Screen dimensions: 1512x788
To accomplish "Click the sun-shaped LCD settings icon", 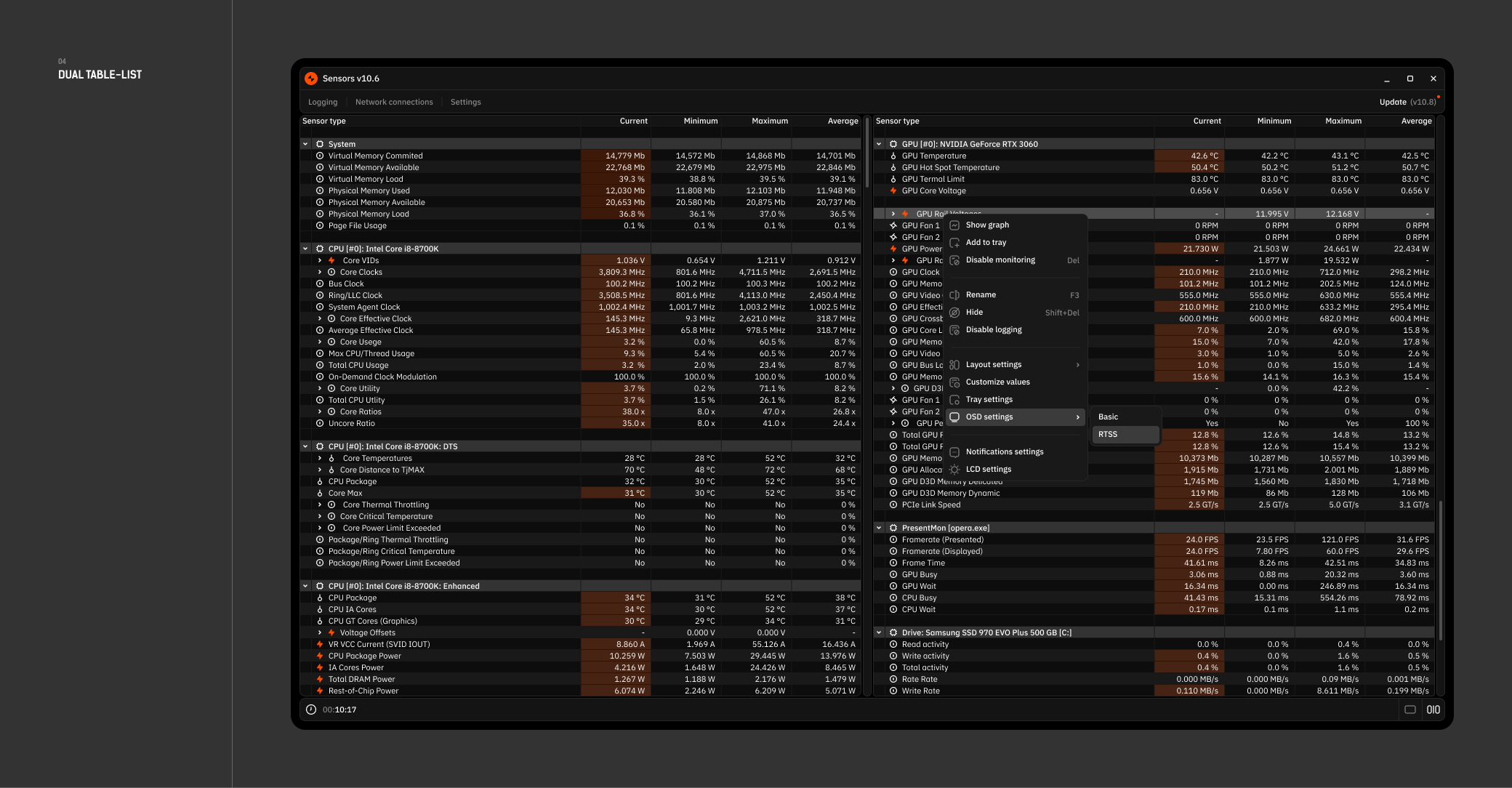I will tap(954, 470).
